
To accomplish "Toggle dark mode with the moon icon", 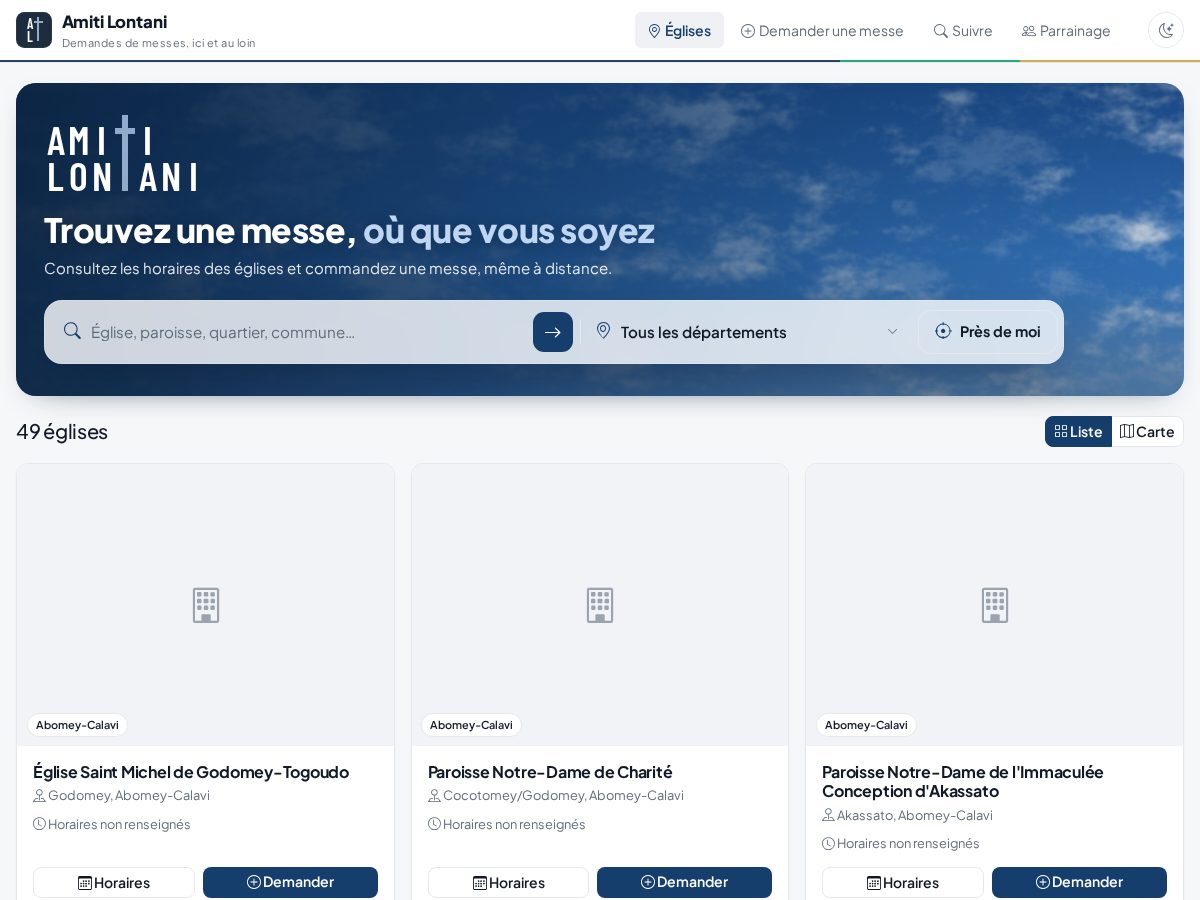I will (1166, 30).
